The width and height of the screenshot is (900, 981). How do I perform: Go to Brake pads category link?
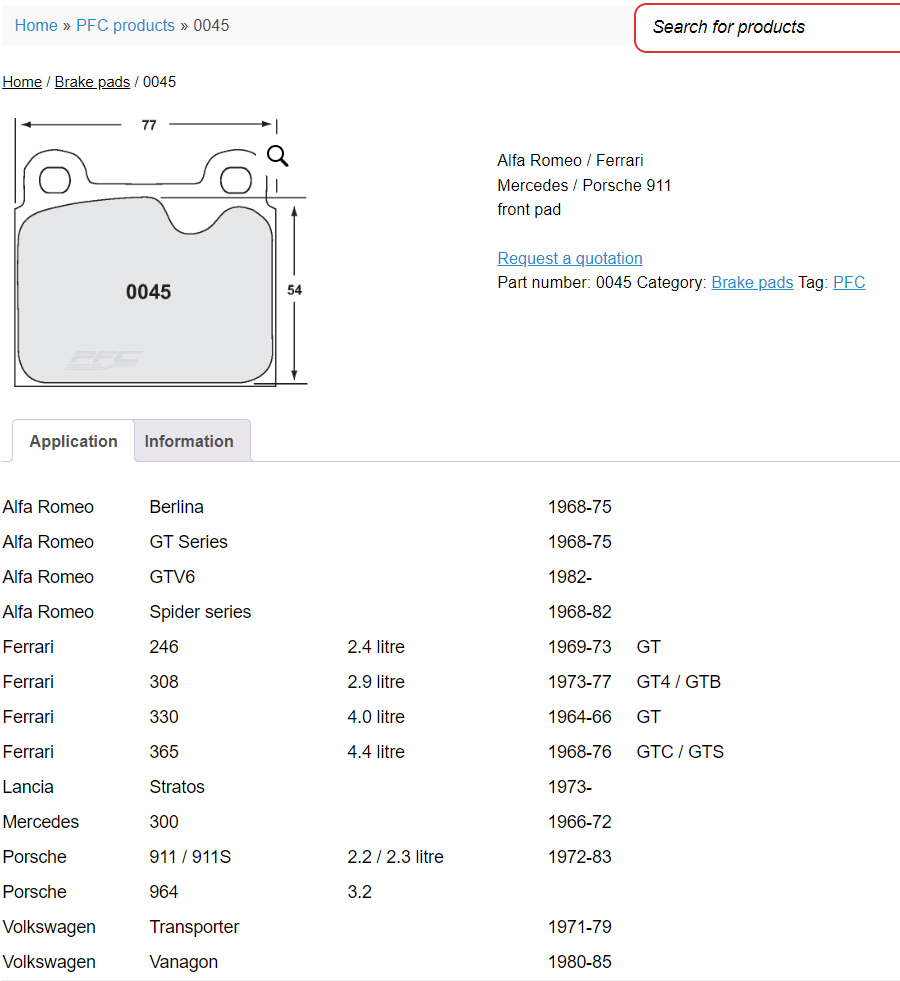coord(752,282)
